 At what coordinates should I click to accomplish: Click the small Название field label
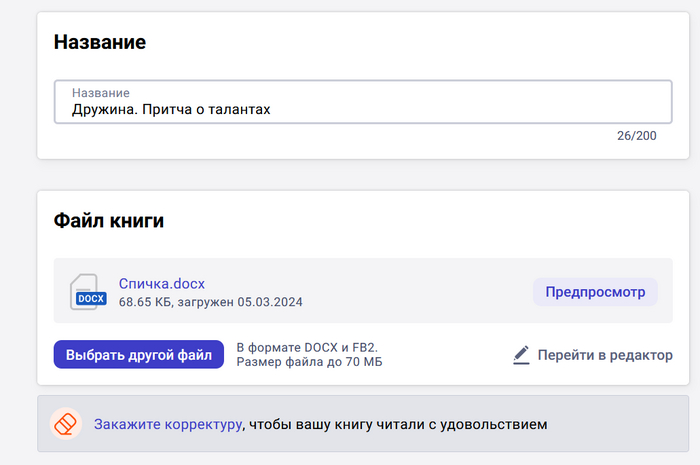click(x=100, y=92)
